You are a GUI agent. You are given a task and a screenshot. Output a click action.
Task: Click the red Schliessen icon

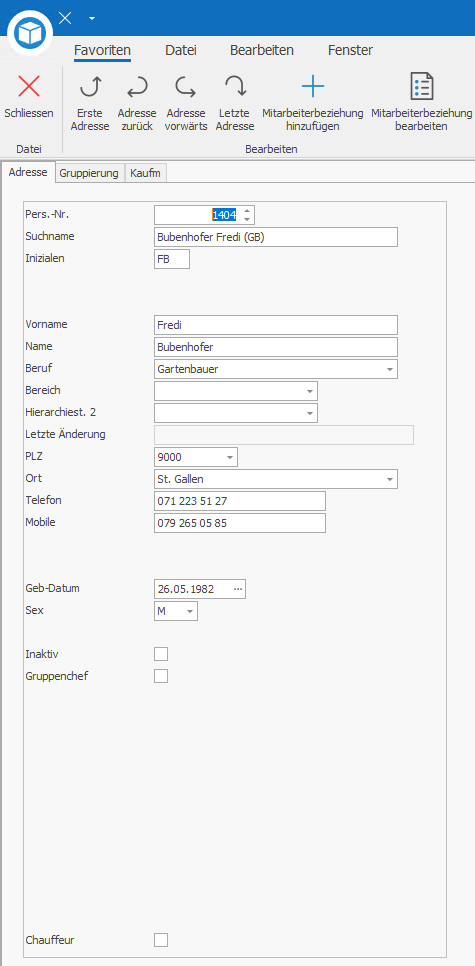coord(28,86)
